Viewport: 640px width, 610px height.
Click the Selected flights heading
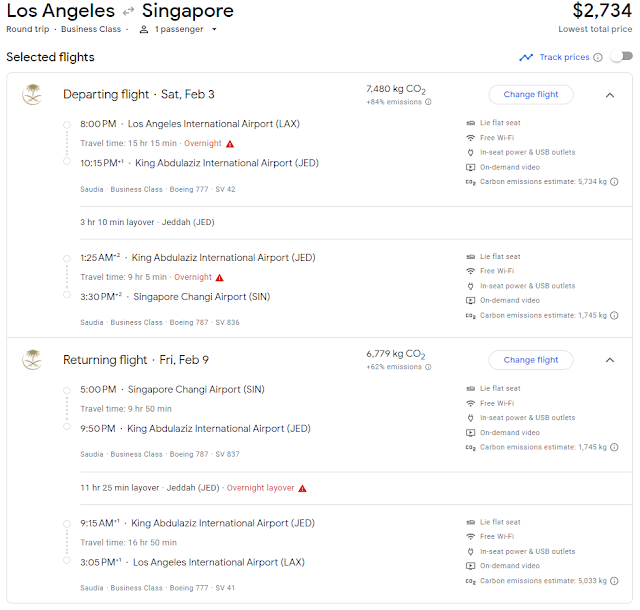(50, 57)
